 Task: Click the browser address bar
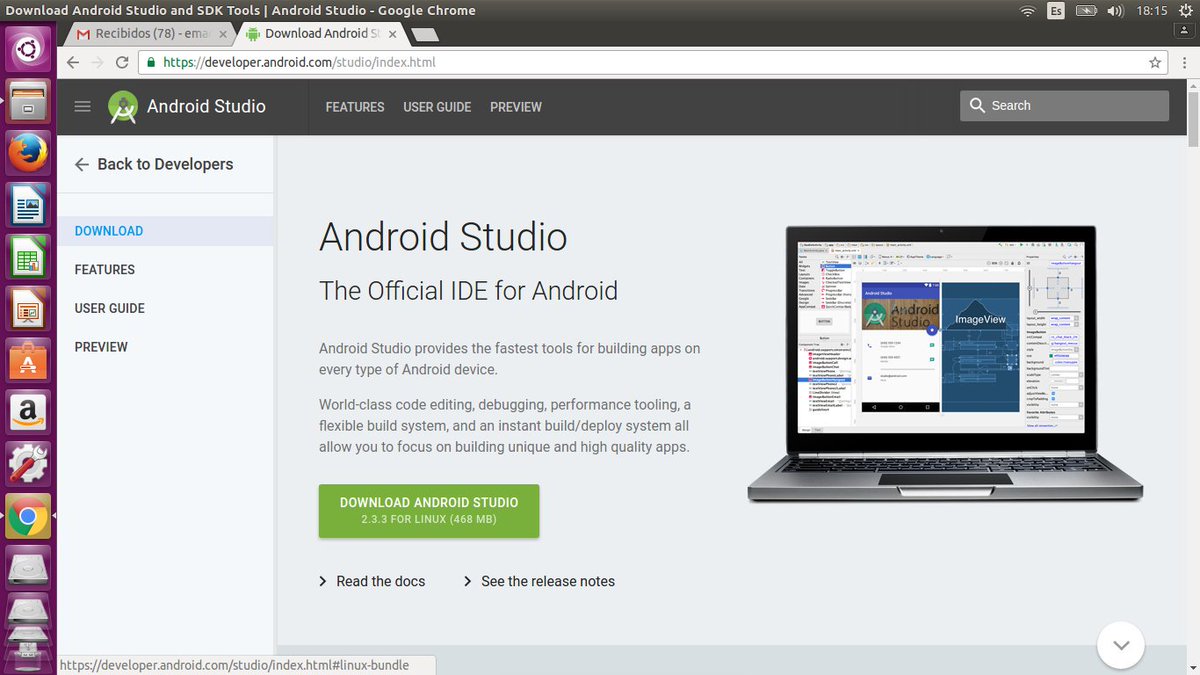[500, 61]
